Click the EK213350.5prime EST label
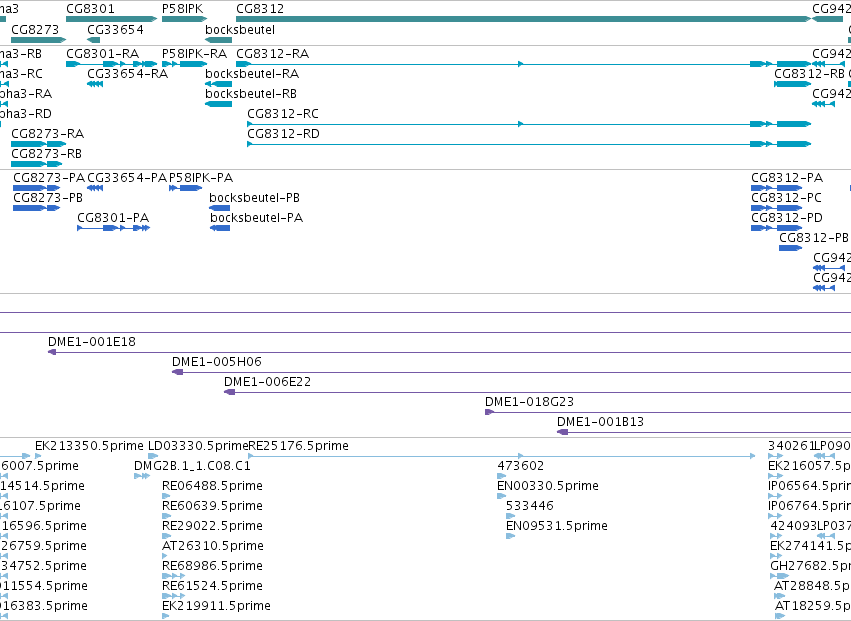 point(90,446)
